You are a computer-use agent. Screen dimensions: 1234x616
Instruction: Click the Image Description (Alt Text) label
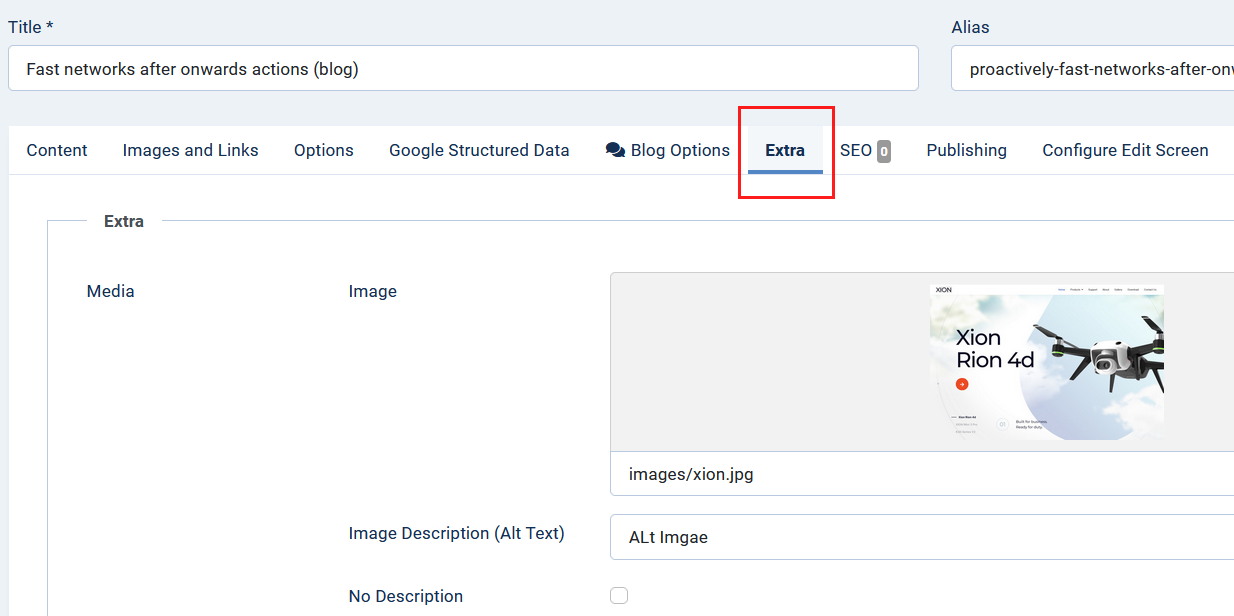tap(456, 533)
